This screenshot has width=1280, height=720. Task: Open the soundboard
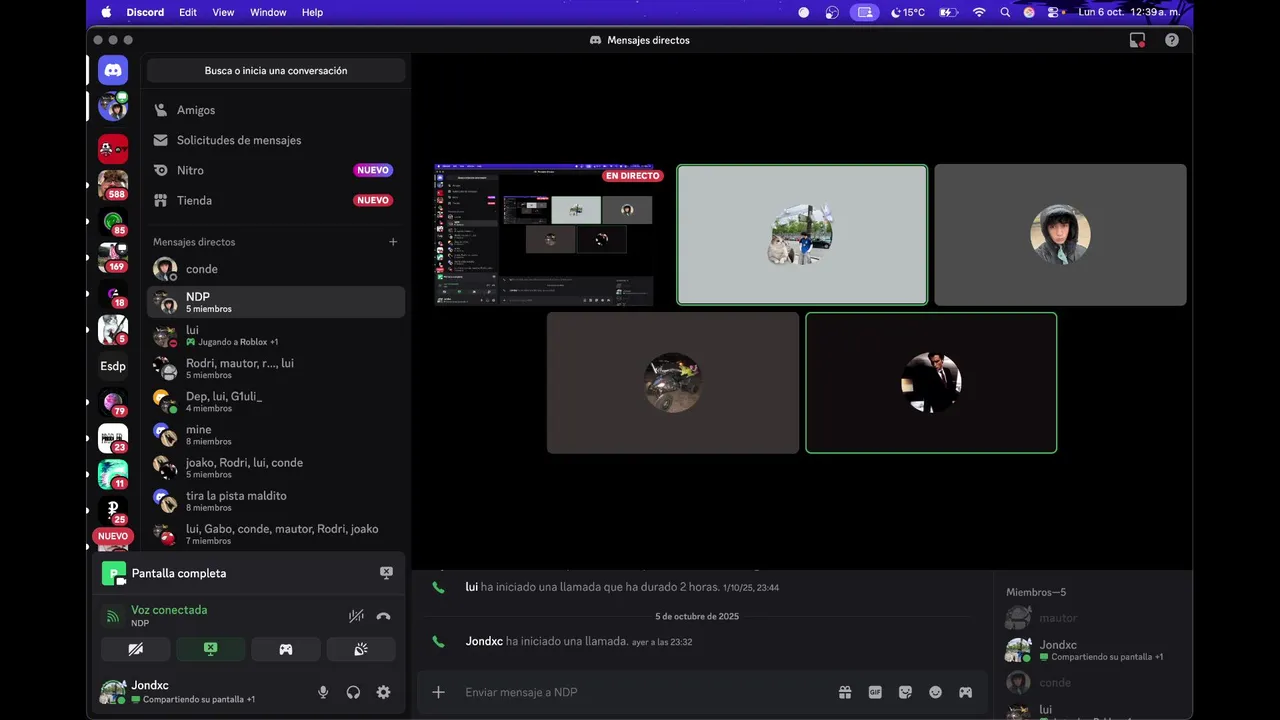click(361, 649)
